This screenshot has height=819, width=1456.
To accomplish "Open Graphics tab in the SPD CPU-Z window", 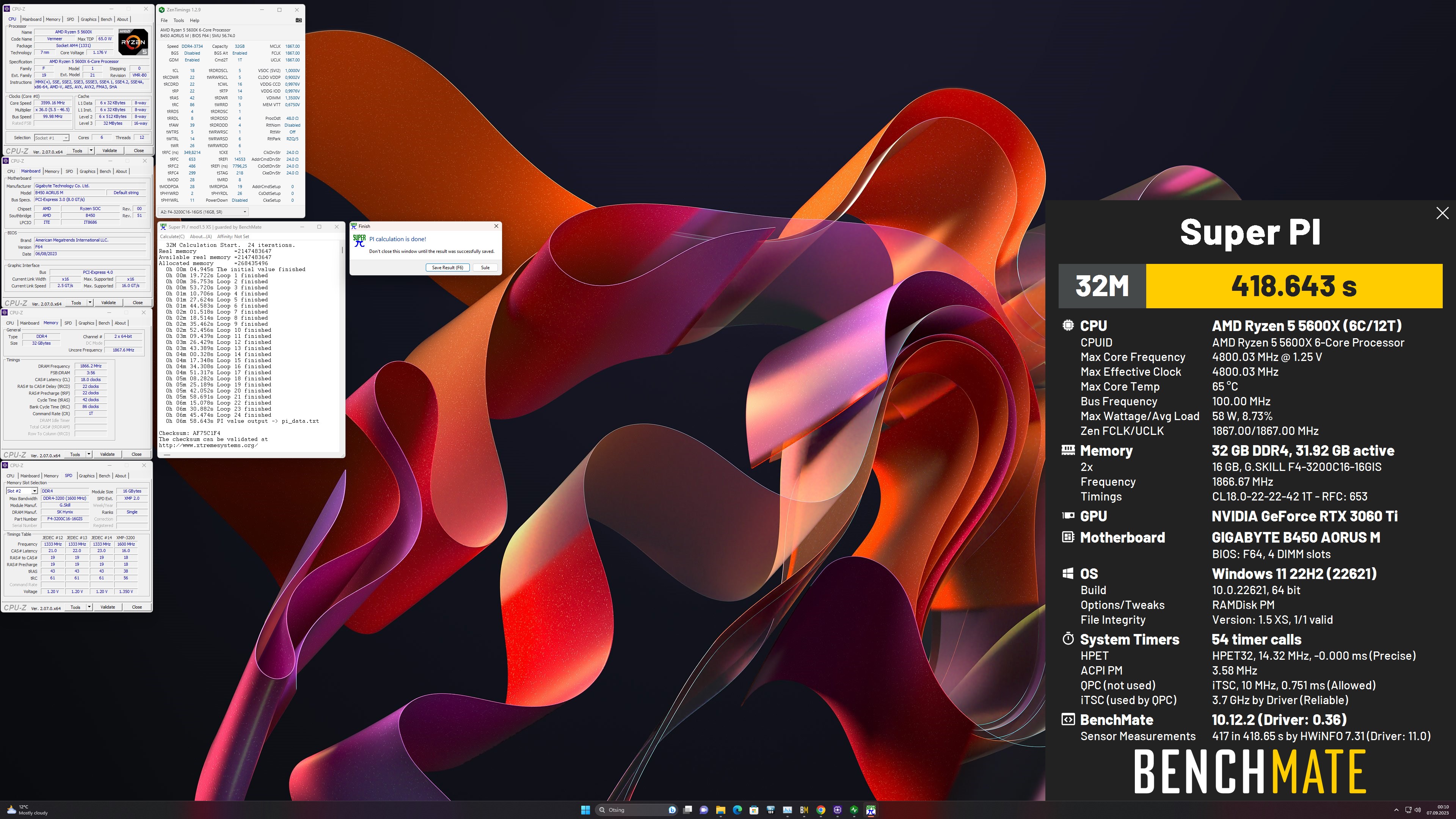I will coord(86,476).
